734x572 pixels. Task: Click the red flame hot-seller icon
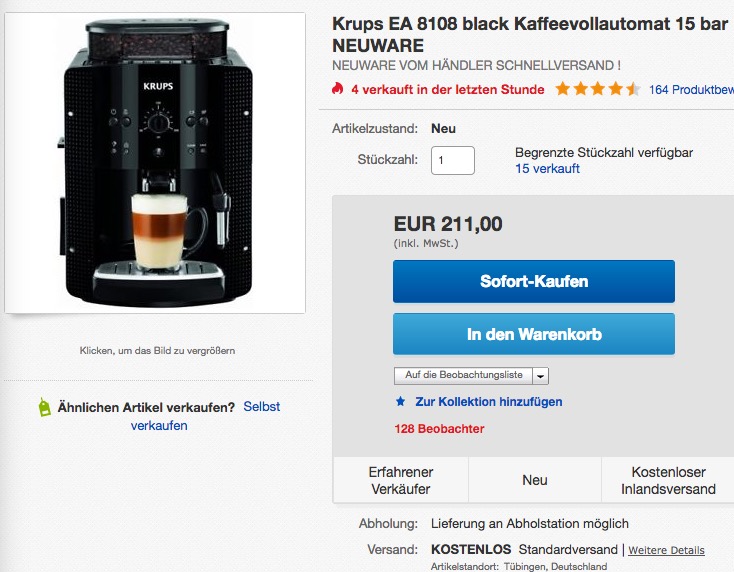pyautogui.click(x=337, y=88)
